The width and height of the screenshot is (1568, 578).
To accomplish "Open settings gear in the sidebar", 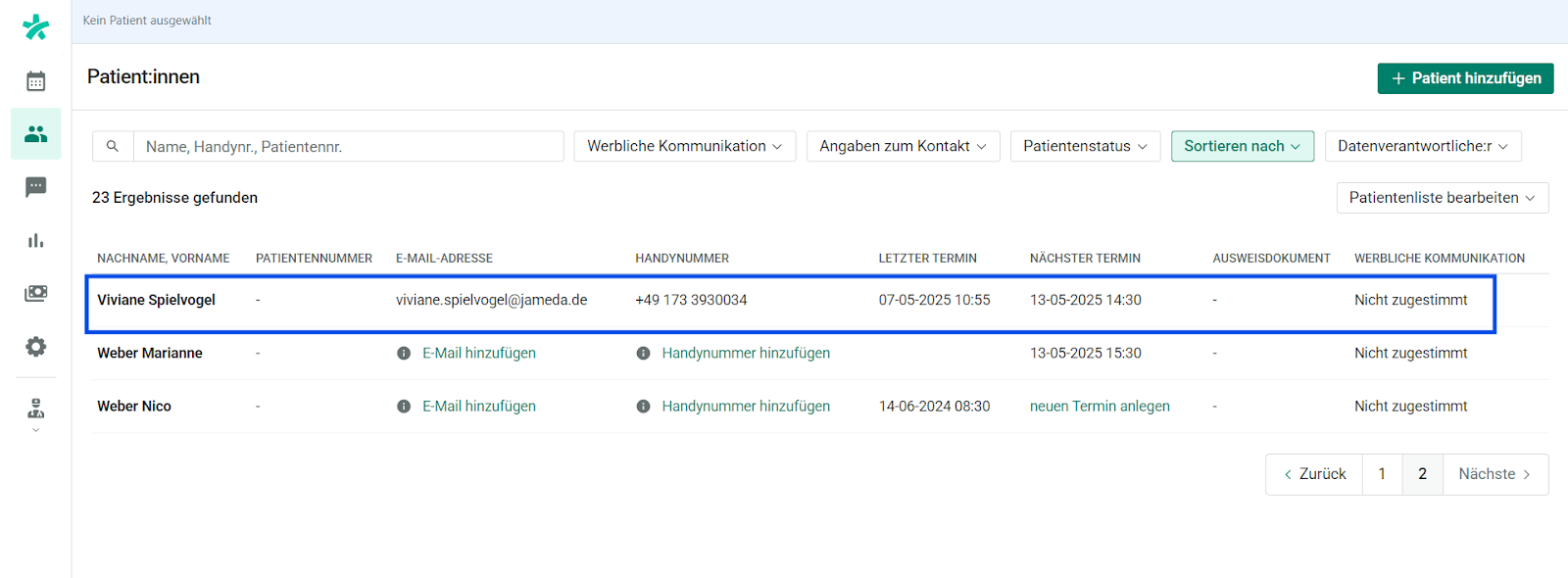I will point(36,346).
